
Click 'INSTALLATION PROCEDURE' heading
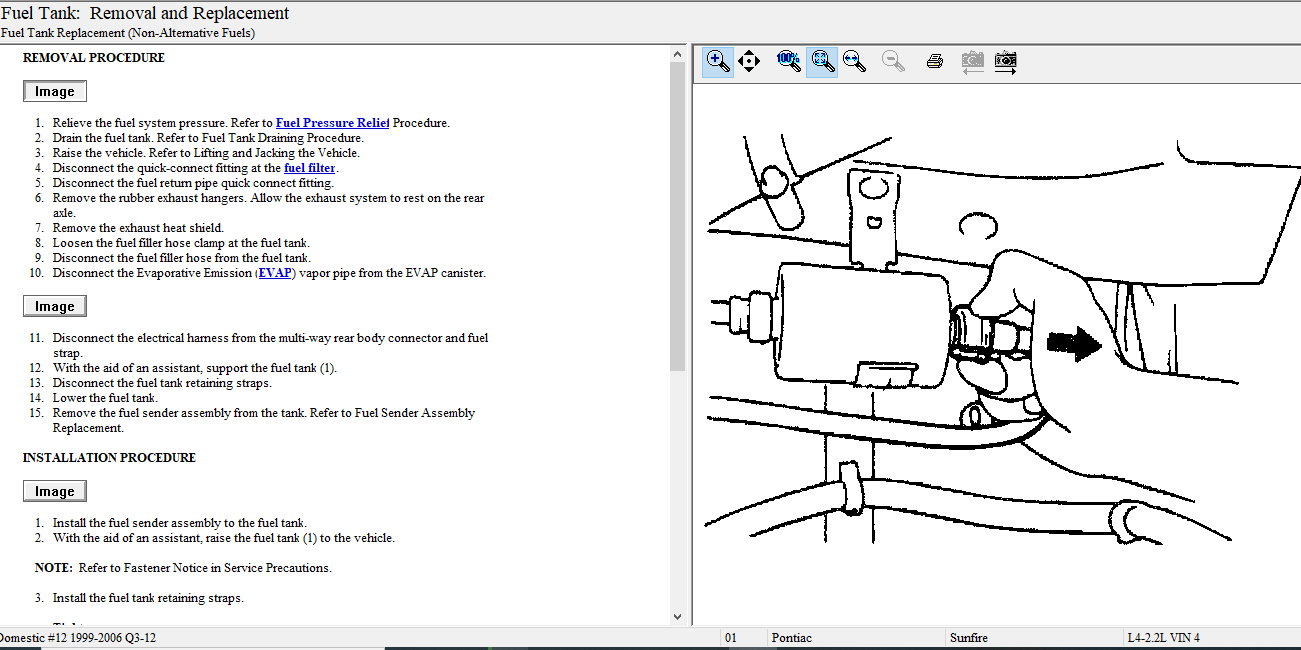[109, 458]
